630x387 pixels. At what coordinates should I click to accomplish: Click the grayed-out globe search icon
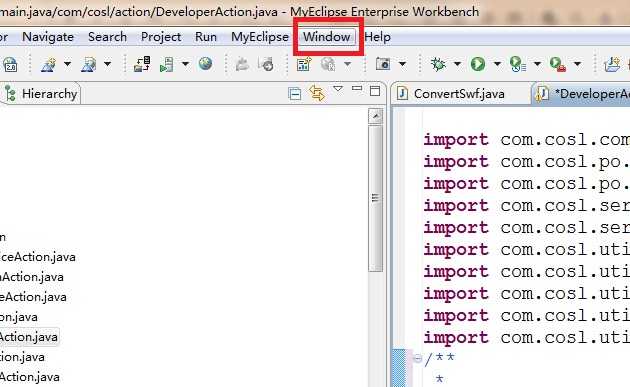click(328, 64)
